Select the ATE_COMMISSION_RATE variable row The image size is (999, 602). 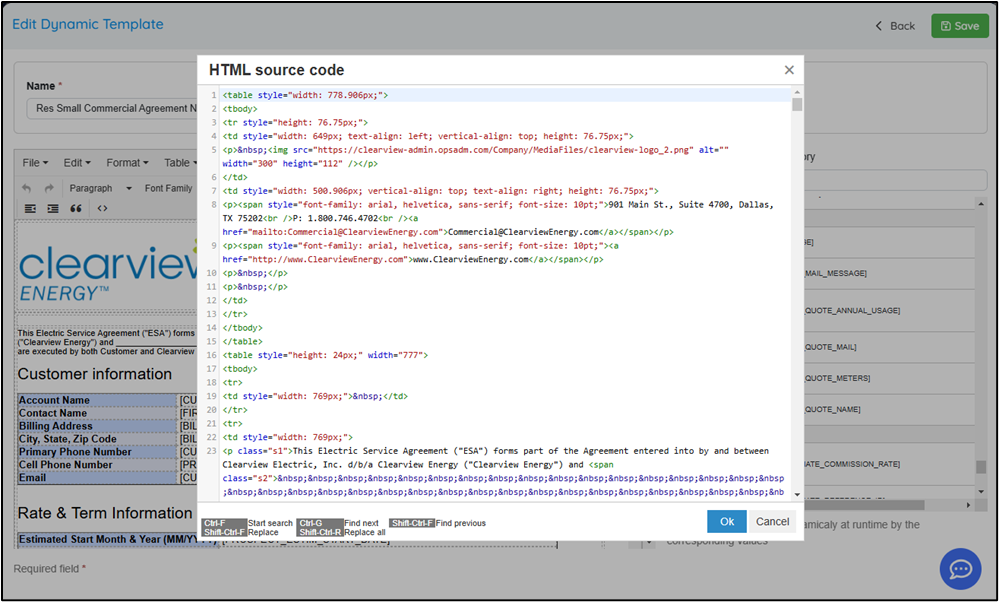pyautogui.click(x=889, y=464)
